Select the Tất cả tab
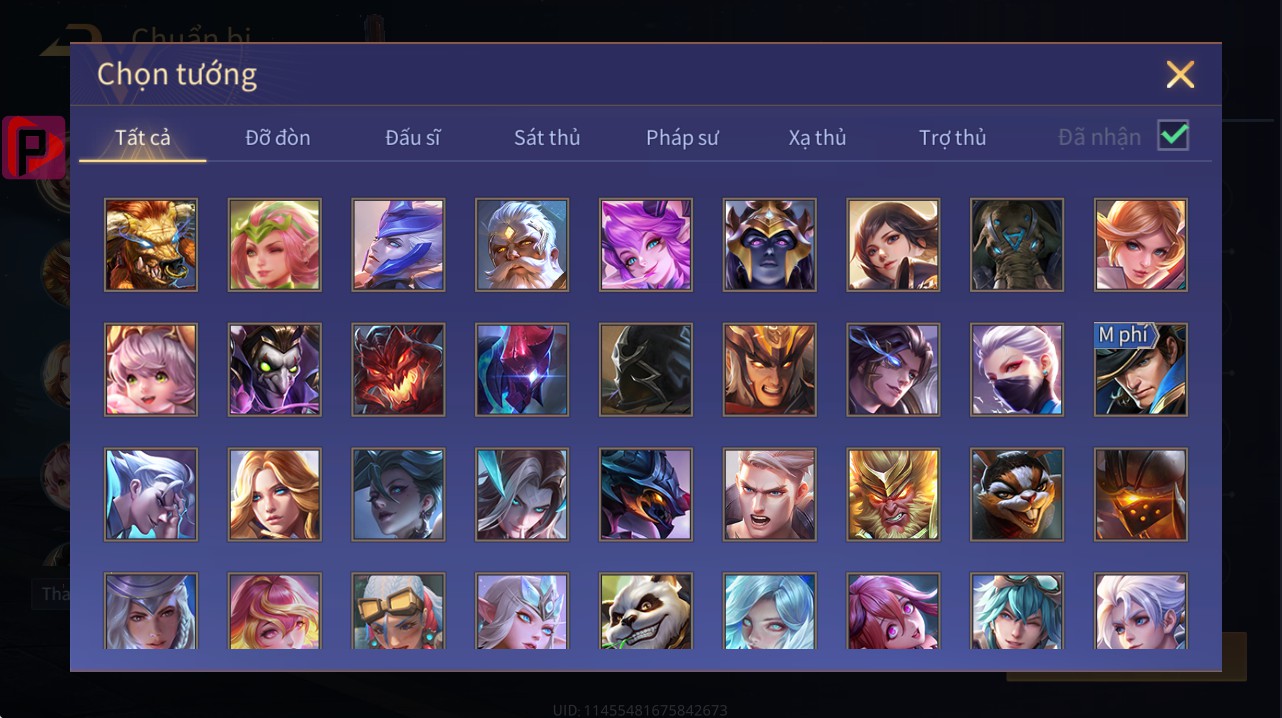 click(143, 138)
